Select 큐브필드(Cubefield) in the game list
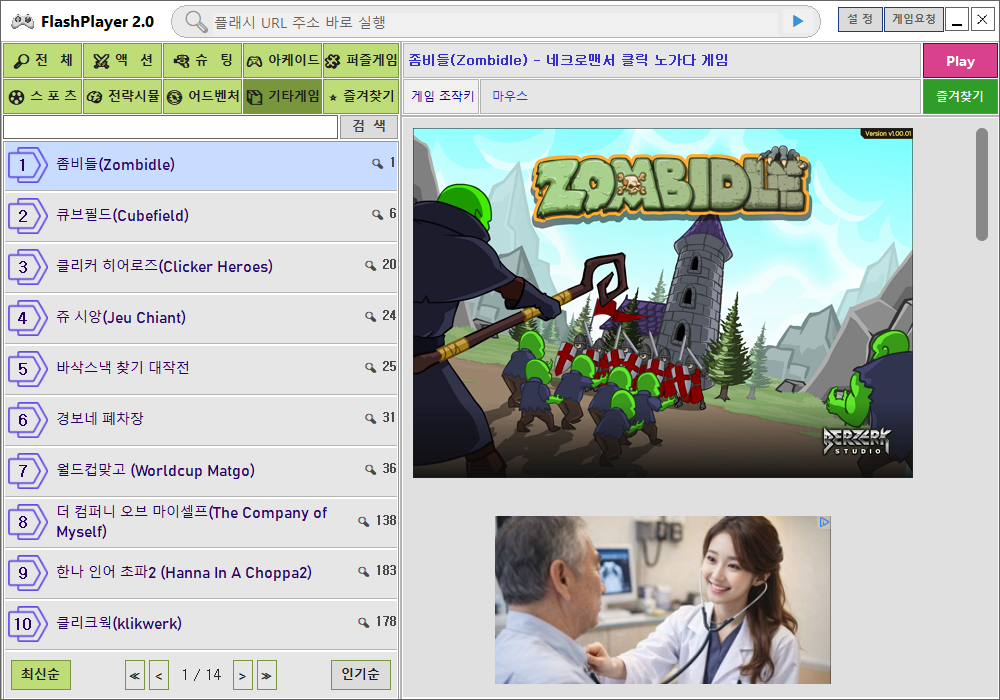1000x700 pixels. 201,216
